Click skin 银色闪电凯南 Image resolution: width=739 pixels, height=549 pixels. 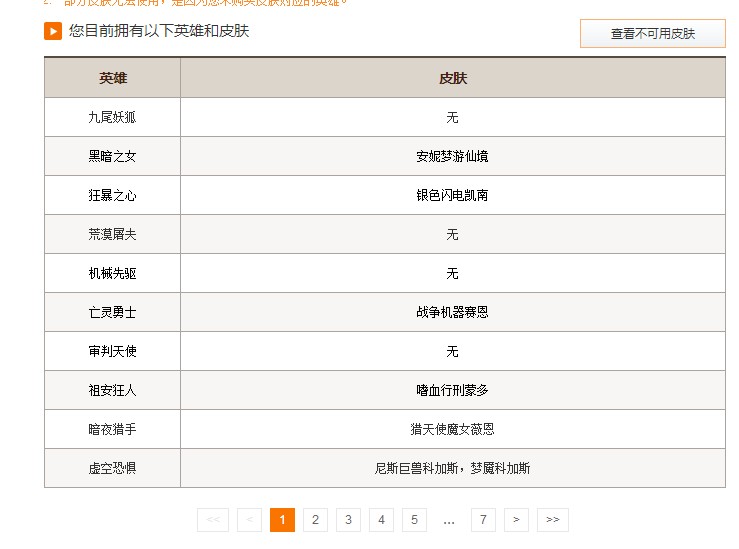coord(452,195)
